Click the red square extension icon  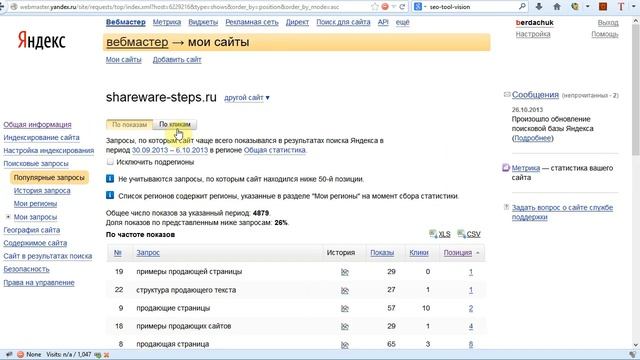point(603,7)
